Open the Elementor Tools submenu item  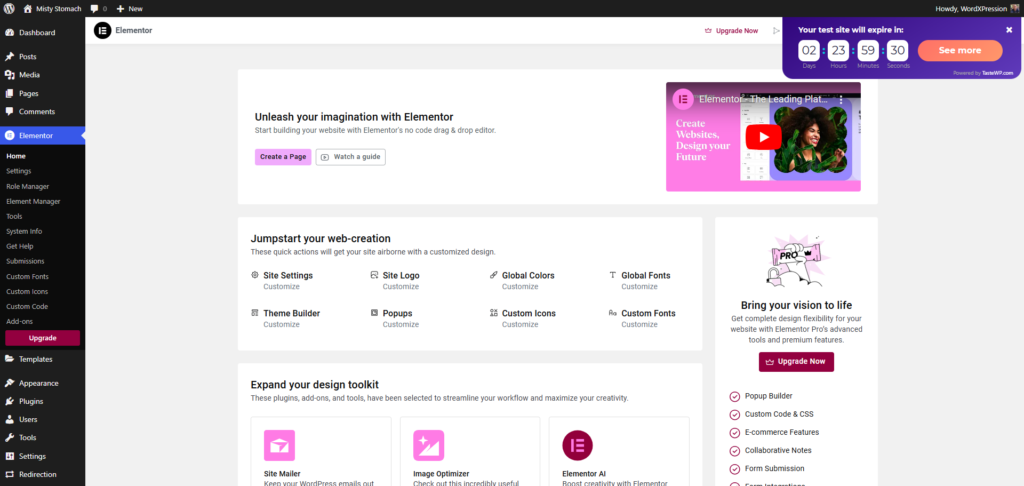(14, 216)
